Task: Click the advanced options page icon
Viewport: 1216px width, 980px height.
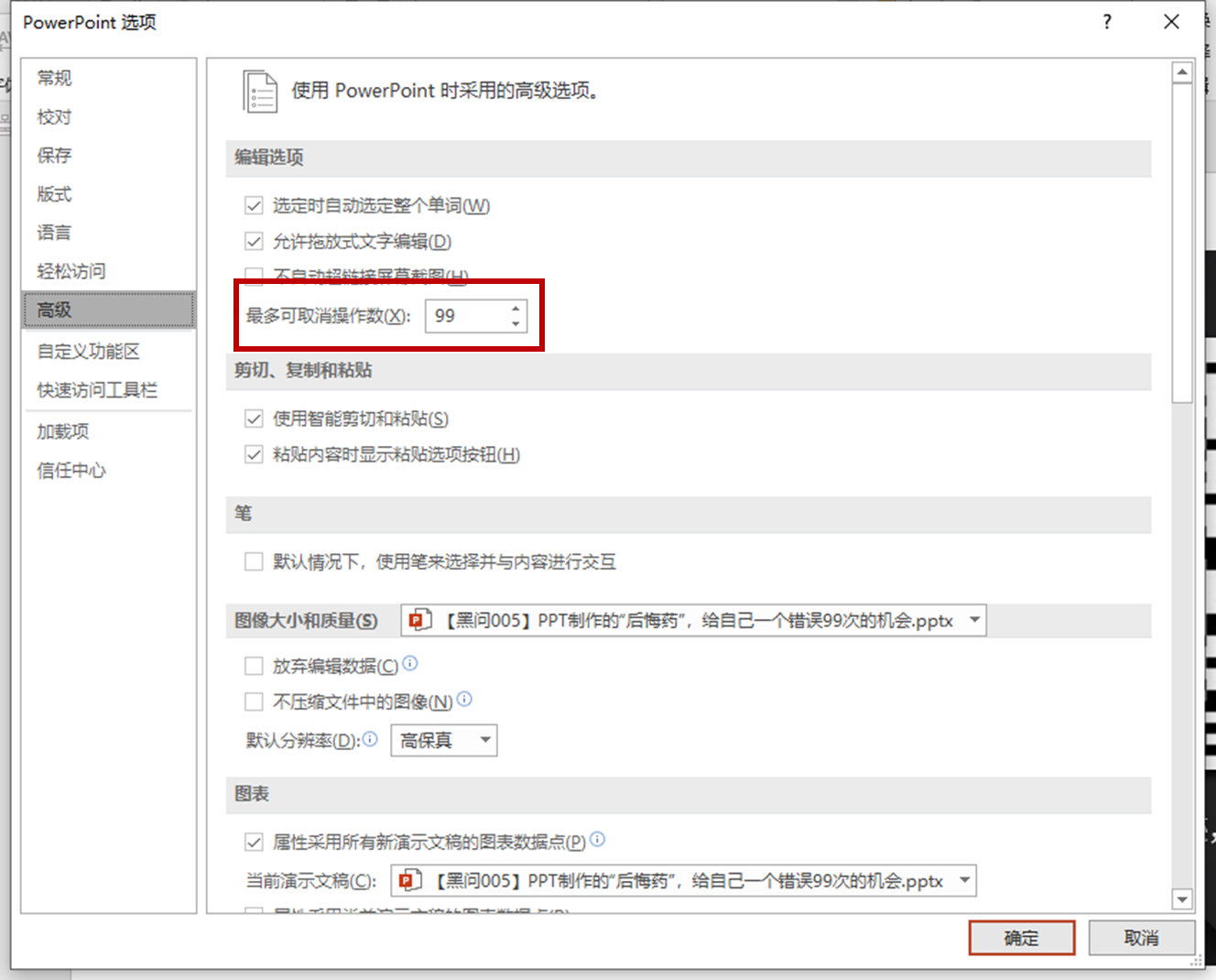Action: click(x=260, y=92)
